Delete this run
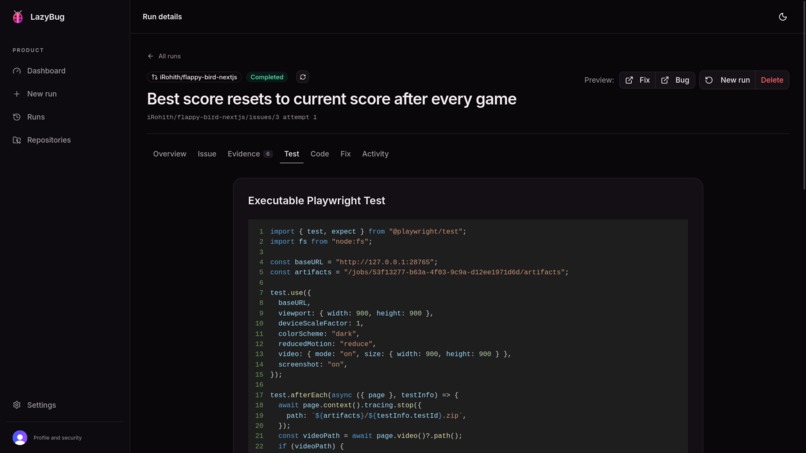This screenshot has height=453, width=806. pyautogui.click(x=772, y=80)
